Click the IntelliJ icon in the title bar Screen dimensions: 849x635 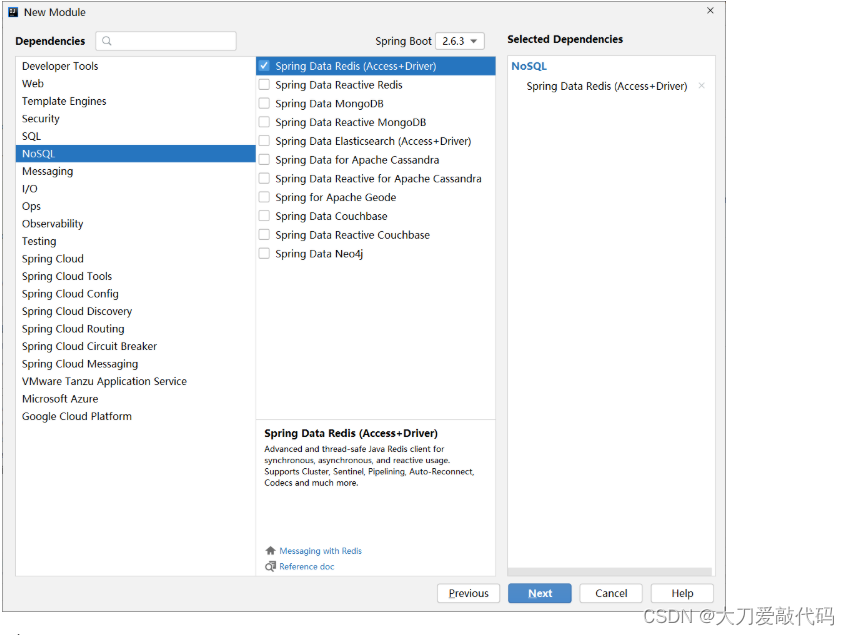pos(13,12)
